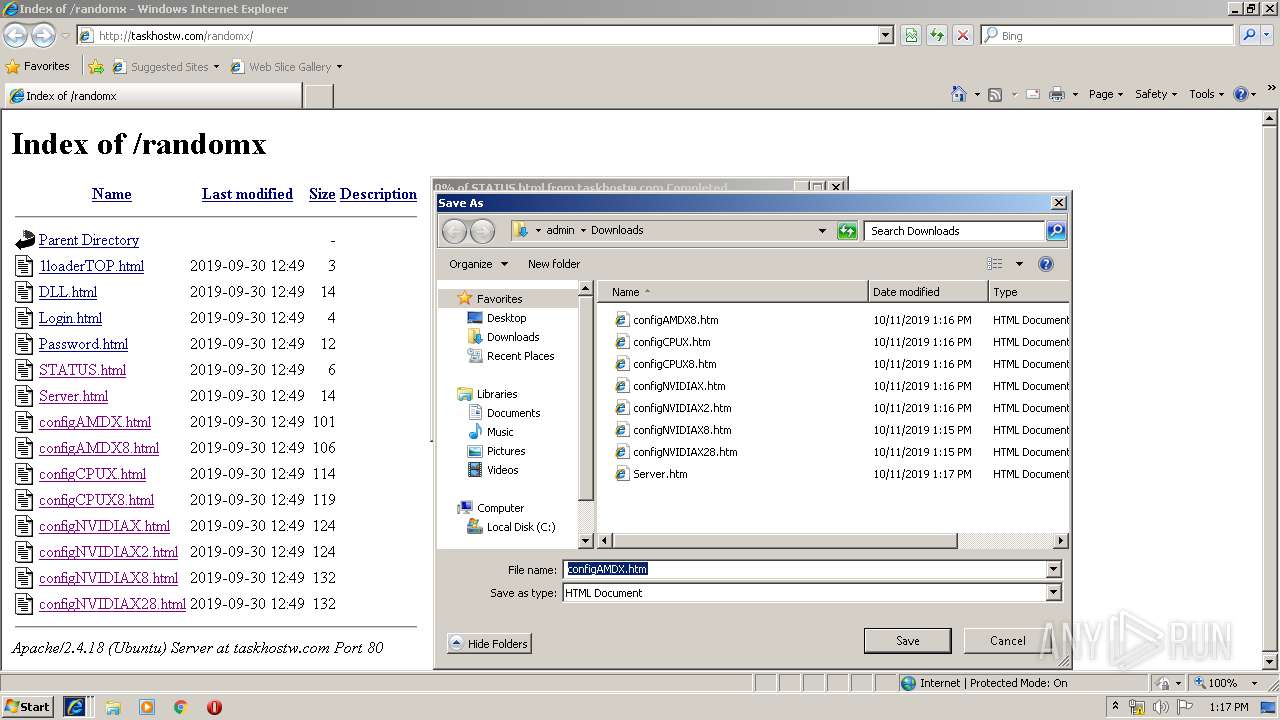Click the File name input field

click(x=804, y=569)
